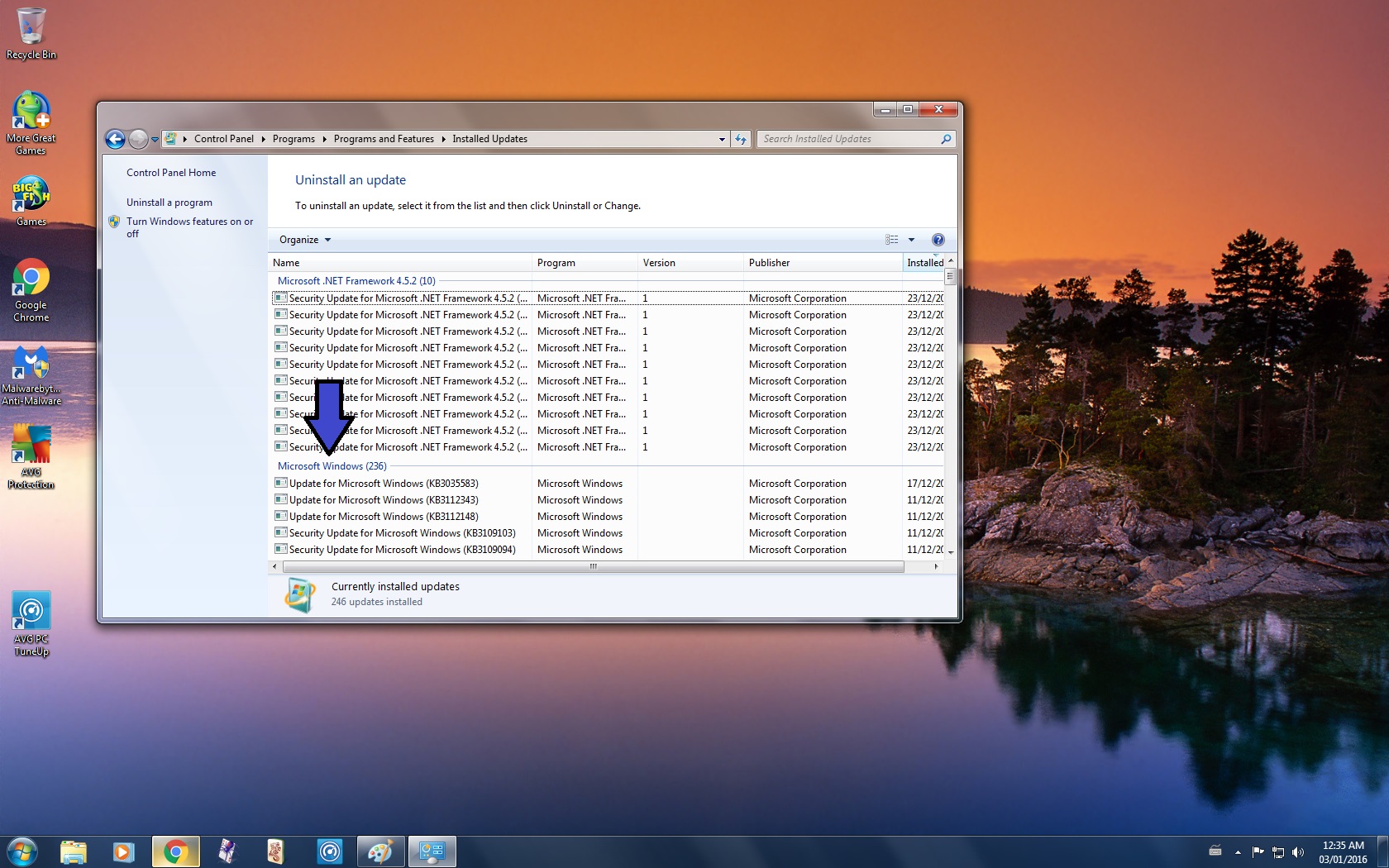Open the AVG PC TuneUp taskbar icon

pos(330,851)
